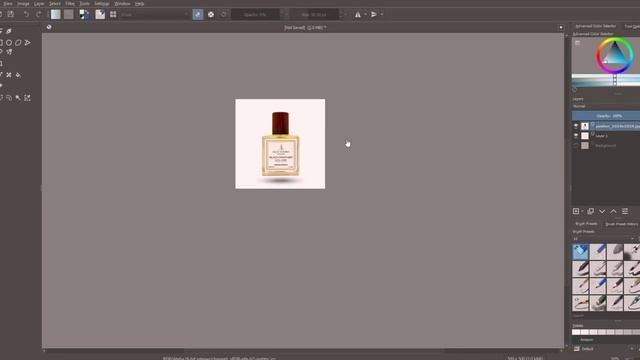The width and height of the screenshot is (640, 360).
Task: Click the layer Opacity 100% slider
Action: 606,116
